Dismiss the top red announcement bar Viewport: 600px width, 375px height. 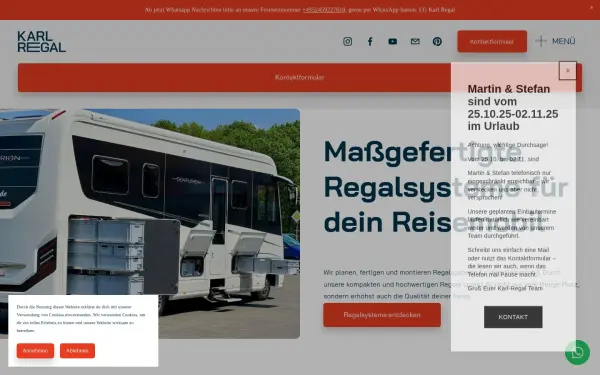pyautogui.click(x=592, y=8)
